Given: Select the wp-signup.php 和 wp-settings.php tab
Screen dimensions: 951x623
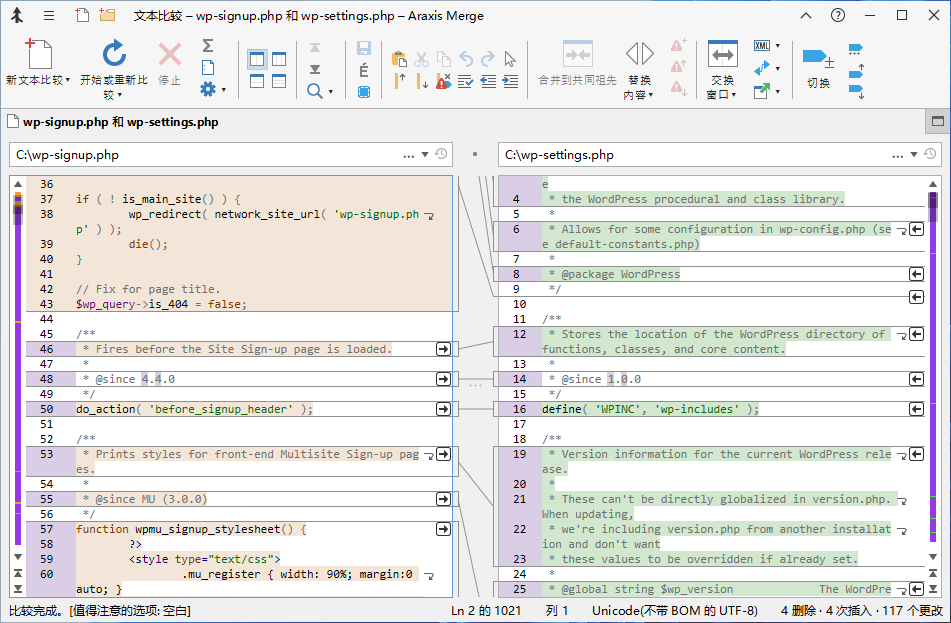Looking at the screenshot, I should 113,122.
